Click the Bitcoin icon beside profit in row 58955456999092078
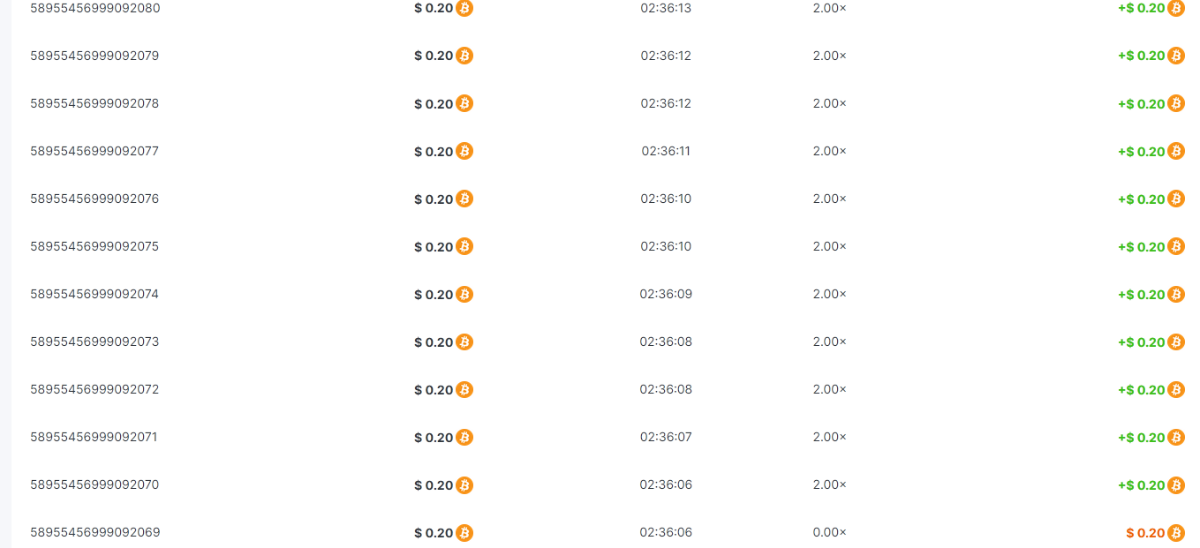Viewport: 1200px width, 548px height. [x=1176, y=104]
